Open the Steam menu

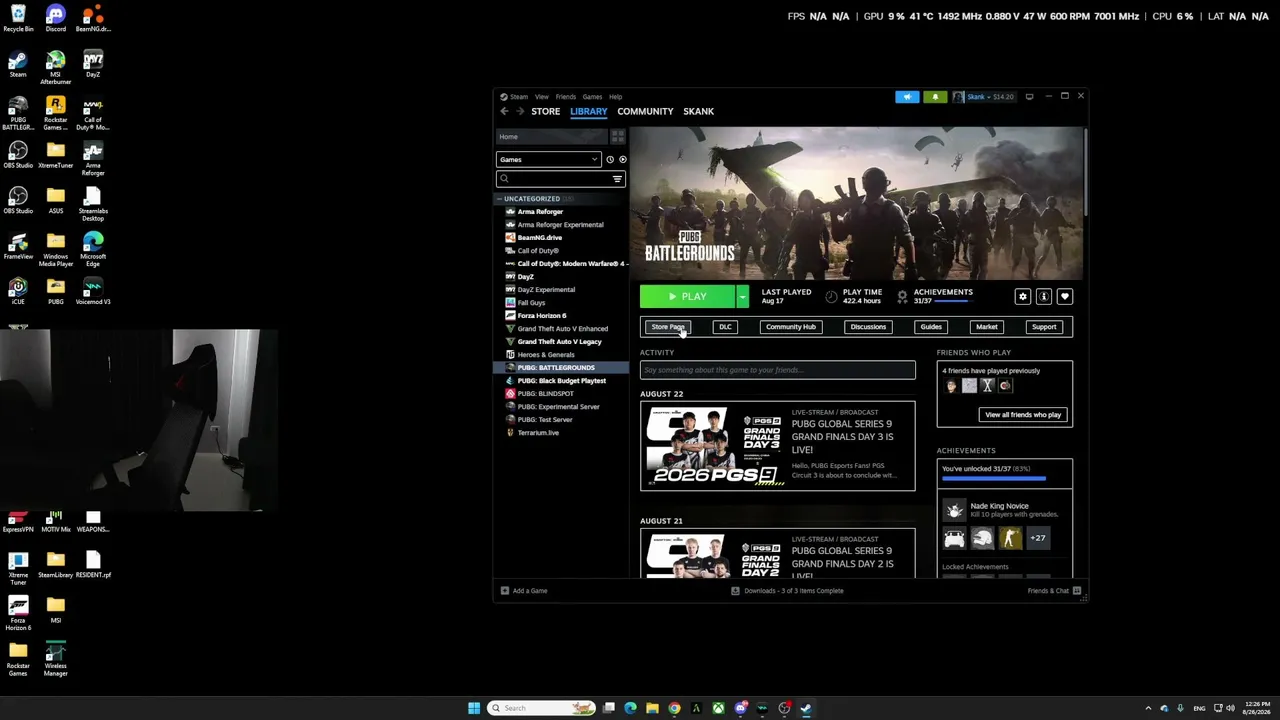point(519,97)
